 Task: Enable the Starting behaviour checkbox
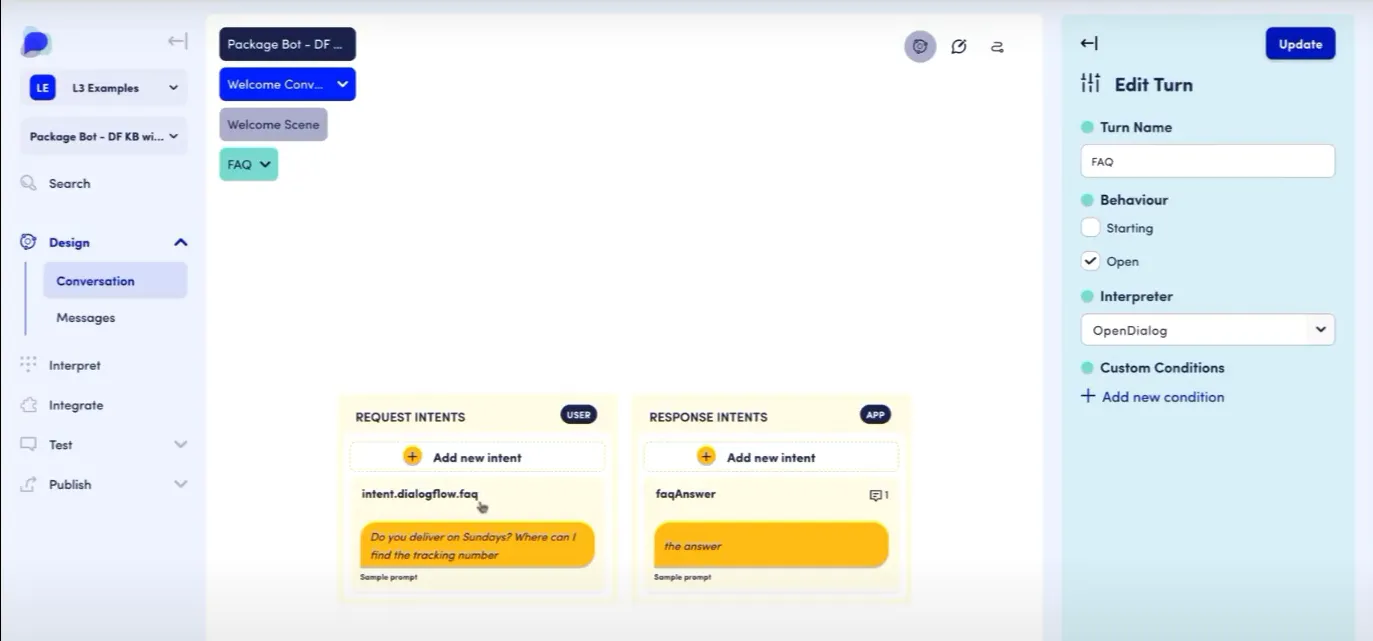[1090, 228]
